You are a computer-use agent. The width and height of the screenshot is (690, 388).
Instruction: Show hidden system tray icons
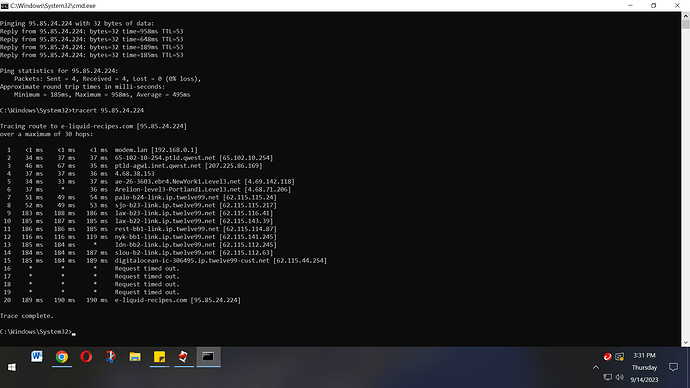click(x=595, y=367)
